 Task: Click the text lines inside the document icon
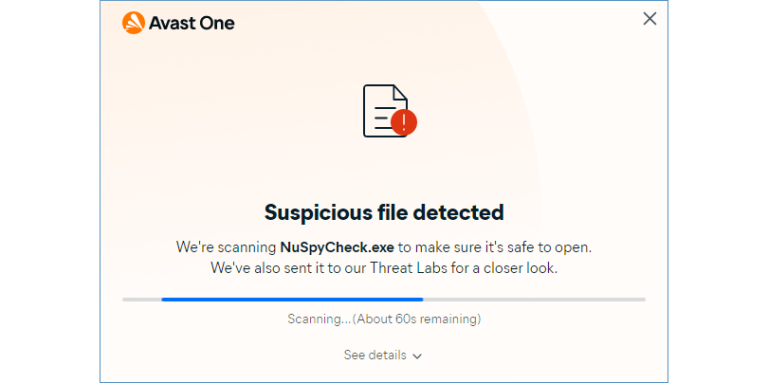tap(383, 116)
